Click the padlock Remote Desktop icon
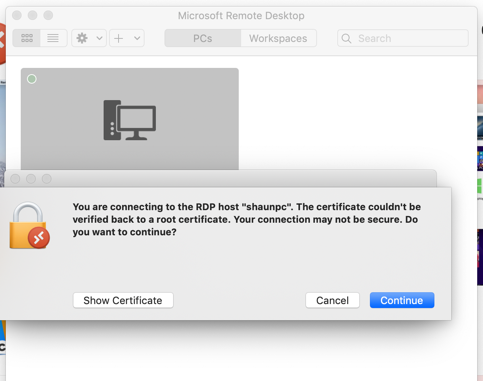 tap(29, 226)
